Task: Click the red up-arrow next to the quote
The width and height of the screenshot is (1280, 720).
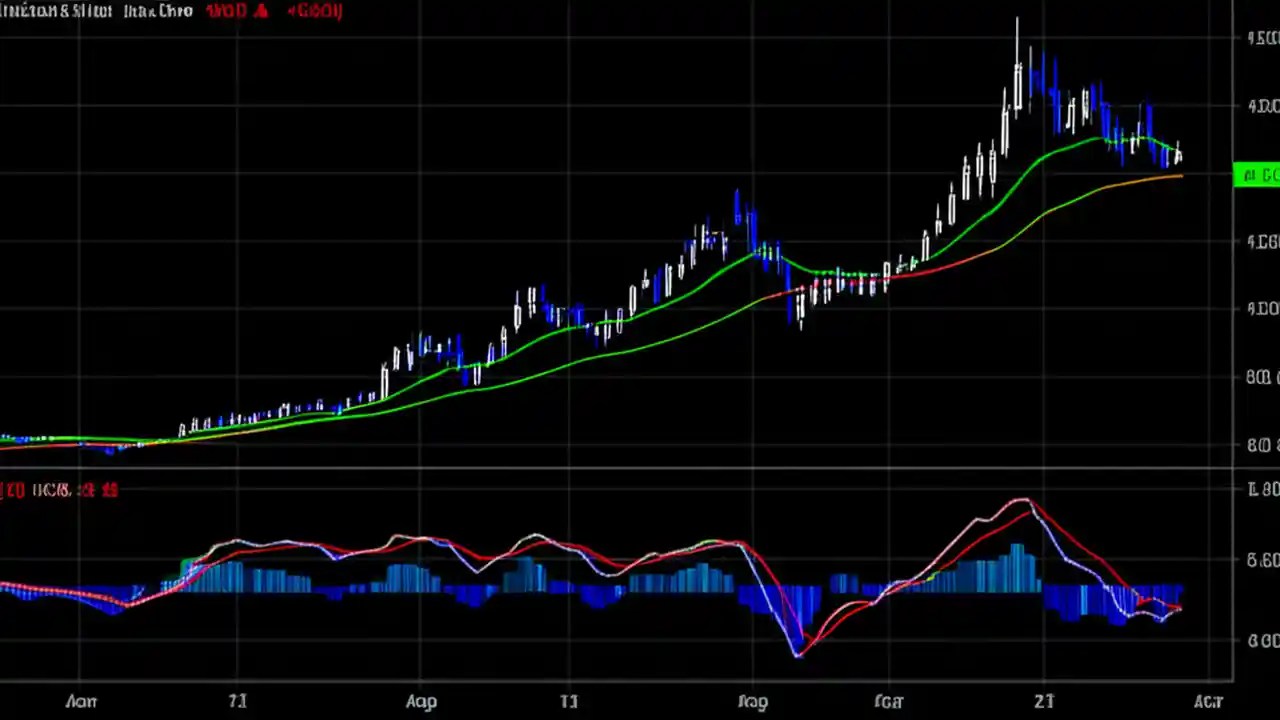Action: pos(262,11)
